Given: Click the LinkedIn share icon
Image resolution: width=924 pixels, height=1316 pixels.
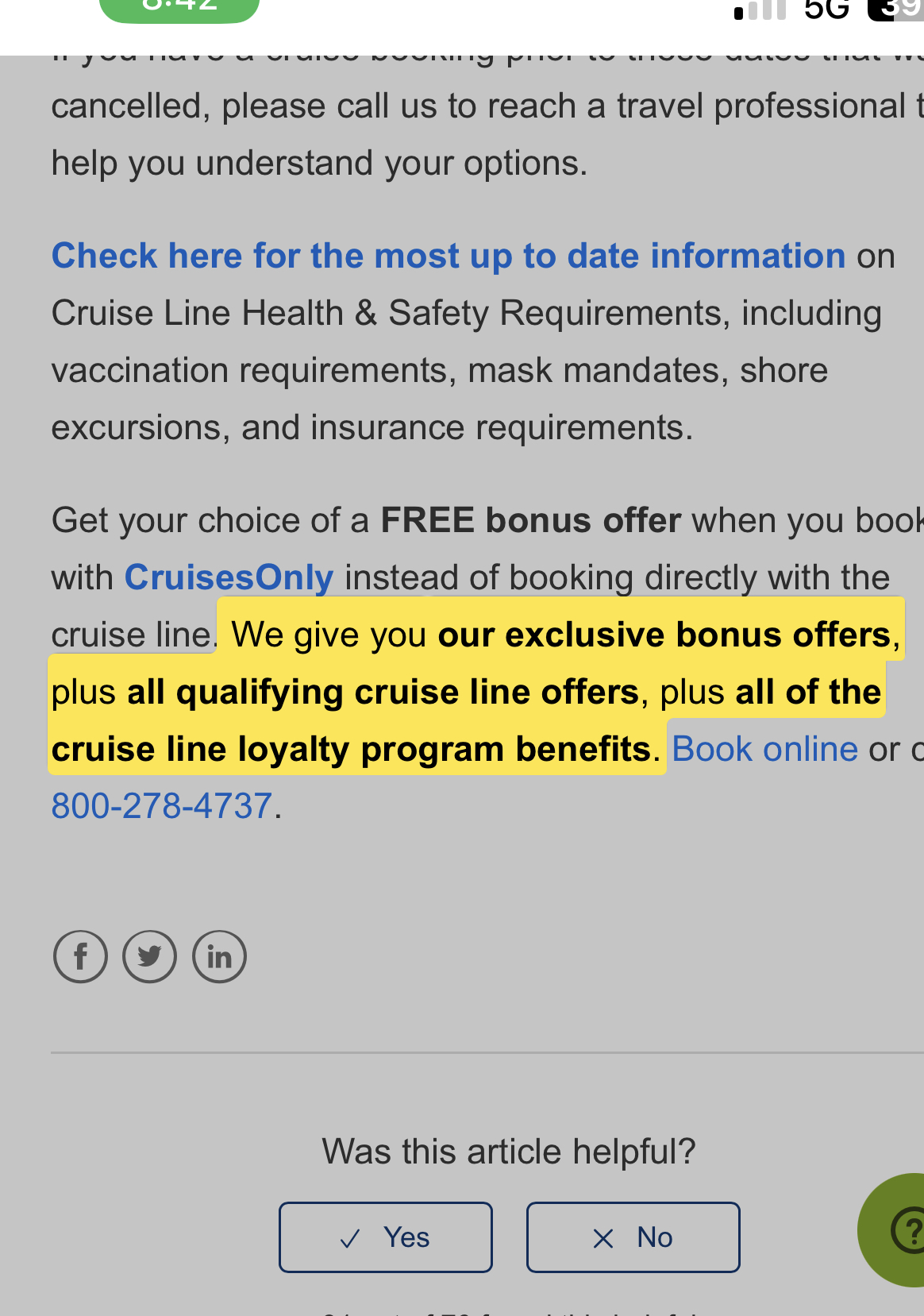Looking at the screenshot, I should pos(219,956).
